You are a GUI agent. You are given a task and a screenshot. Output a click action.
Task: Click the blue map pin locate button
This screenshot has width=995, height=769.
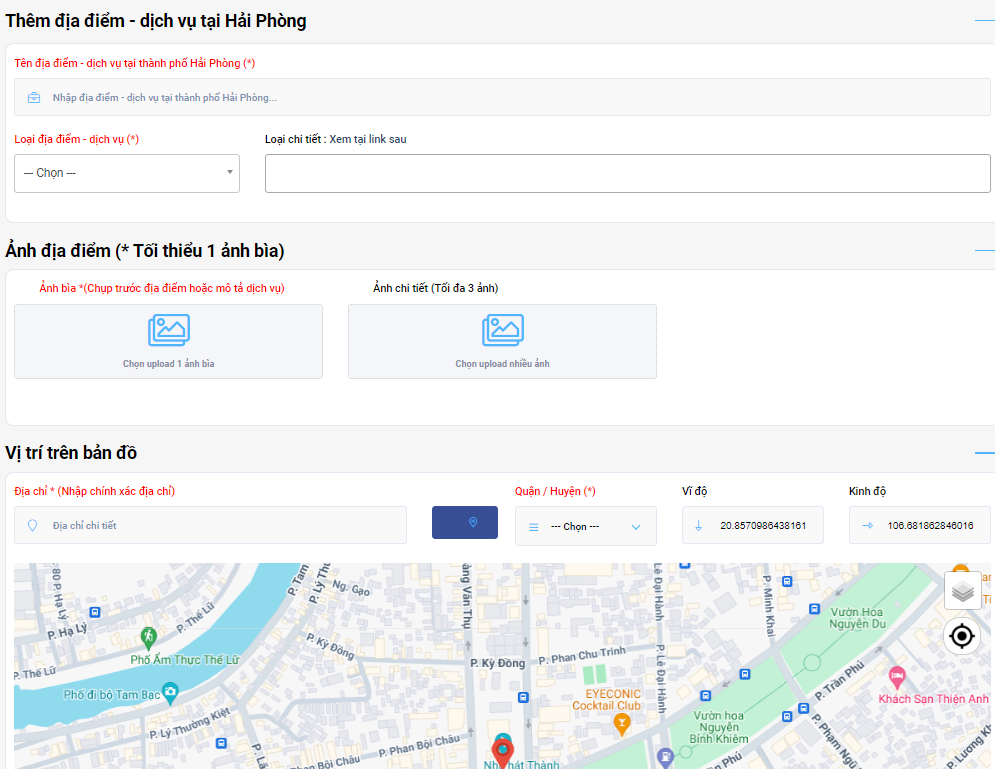coord(465,522)
